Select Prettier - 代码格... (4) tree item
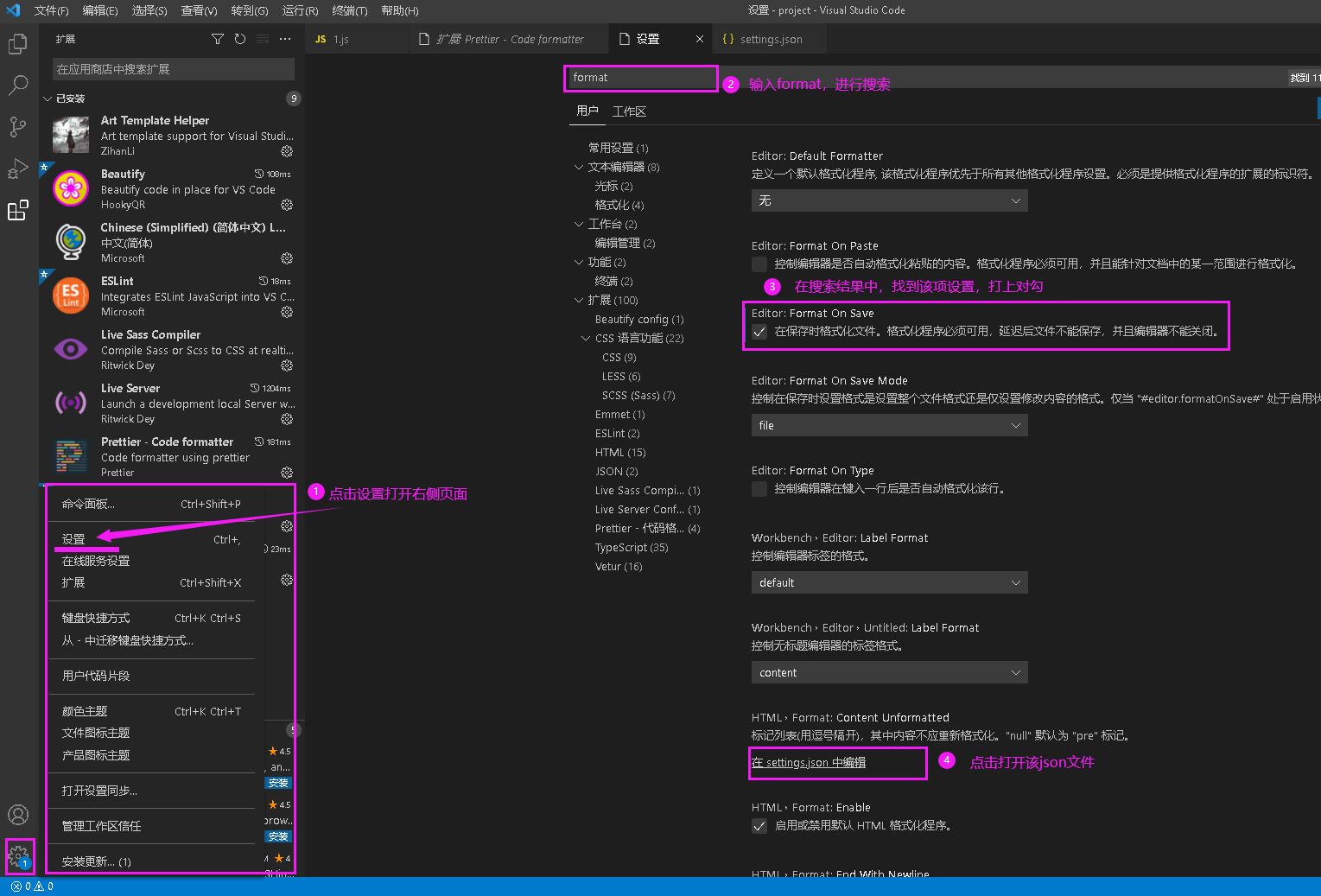Image resolution: width=1321 pixels, height=896 pixels. click(648, 528)
